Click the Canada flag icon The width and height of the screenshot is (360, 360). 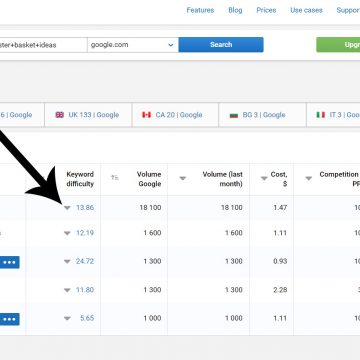click(x=147, y=115)
